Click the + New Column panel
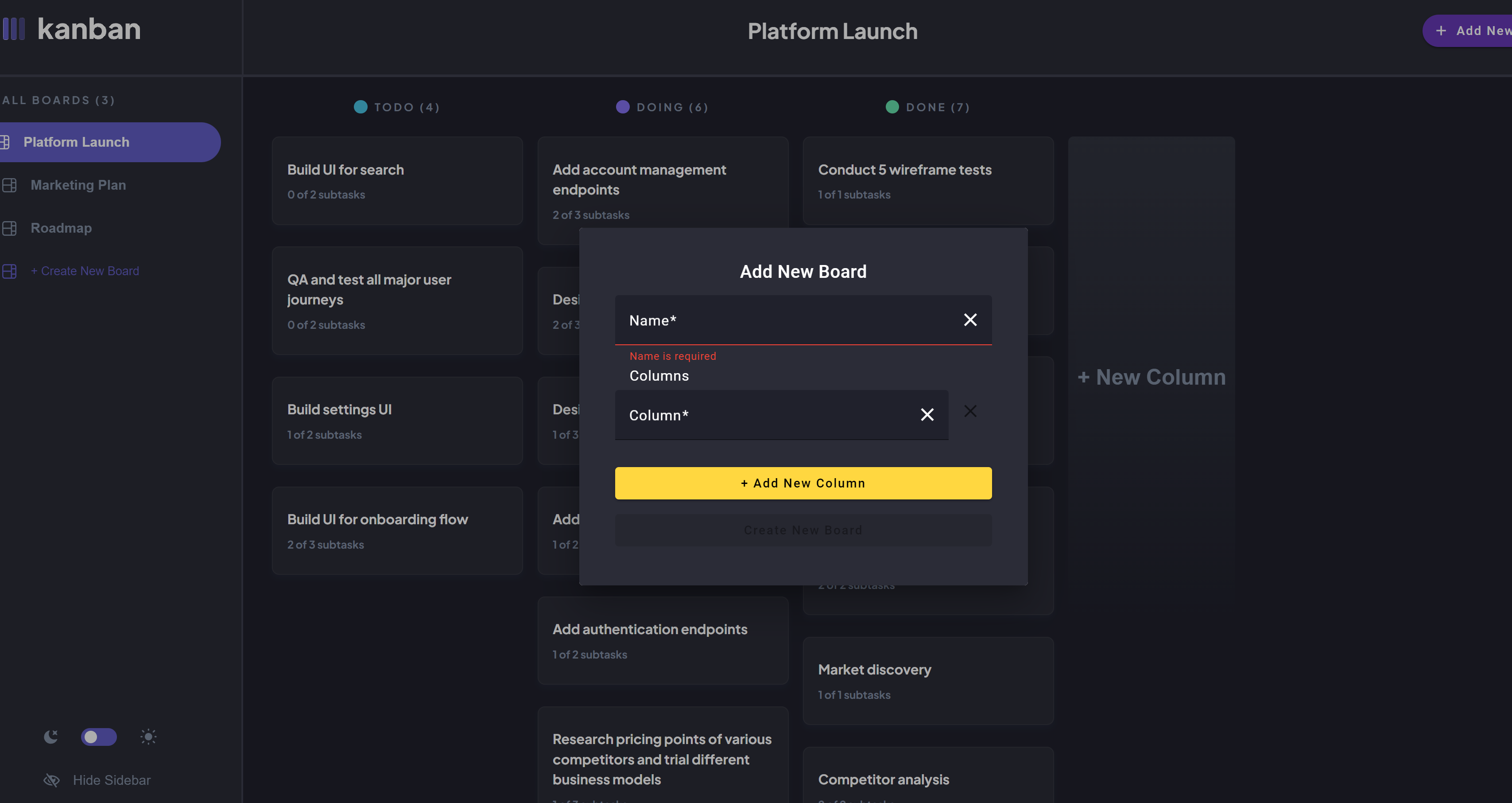The height and width of the screenshot is (803, 1512). coord(1151,377)
